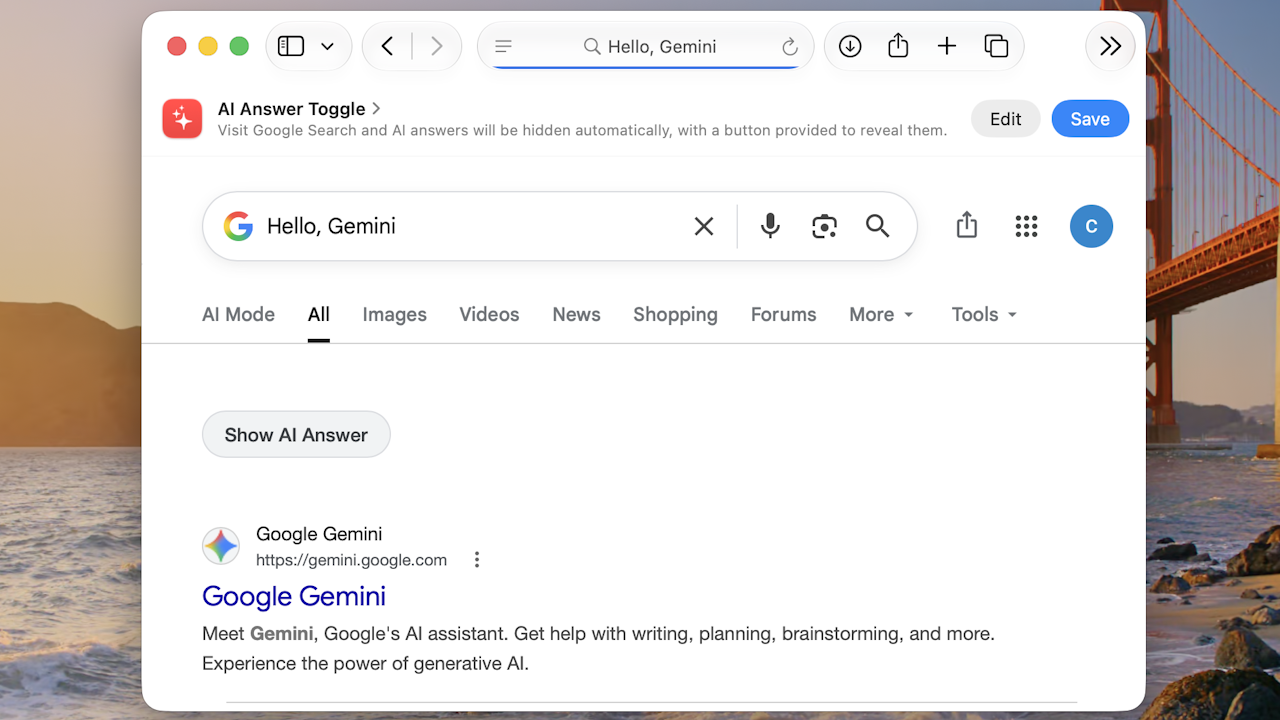This screenshot has width=1280, height=720.
Task: Expand the More dropdown
Action: pyautogui.click(x=881, y=314)
